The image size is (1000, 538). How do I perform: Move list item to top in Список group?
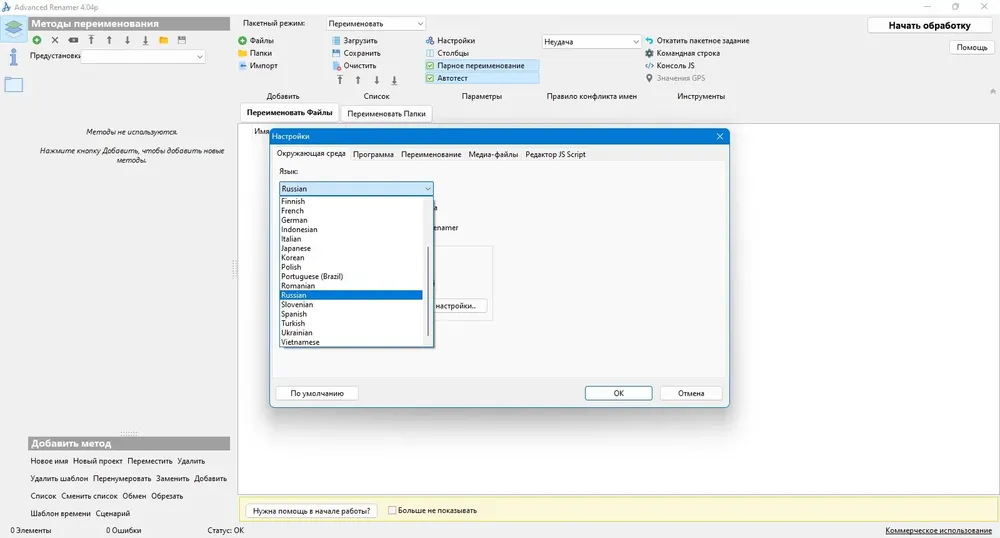pyautogui.click(x=340, y=80)
